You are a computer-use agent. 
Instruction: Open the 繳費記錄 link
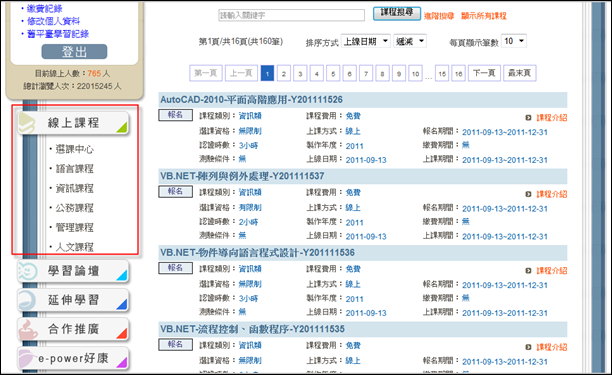[x=44, y=9]
